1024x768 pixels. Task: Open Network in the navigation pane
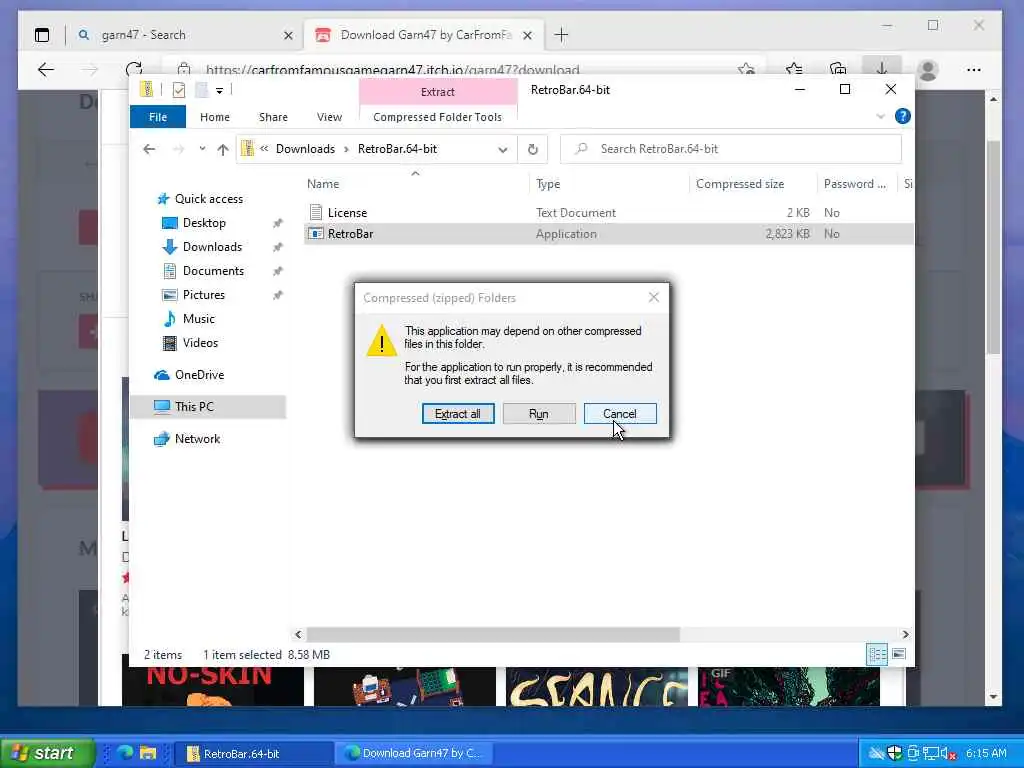point(197,439)
